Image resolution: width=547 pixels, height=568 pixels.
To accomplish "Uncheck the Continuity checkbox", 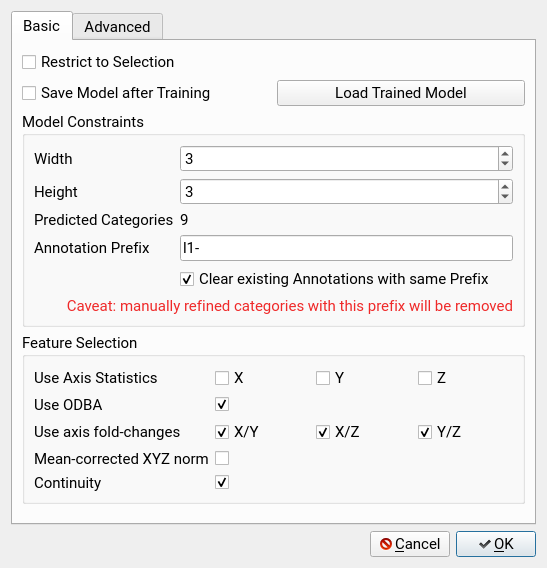I will (222, 482).
